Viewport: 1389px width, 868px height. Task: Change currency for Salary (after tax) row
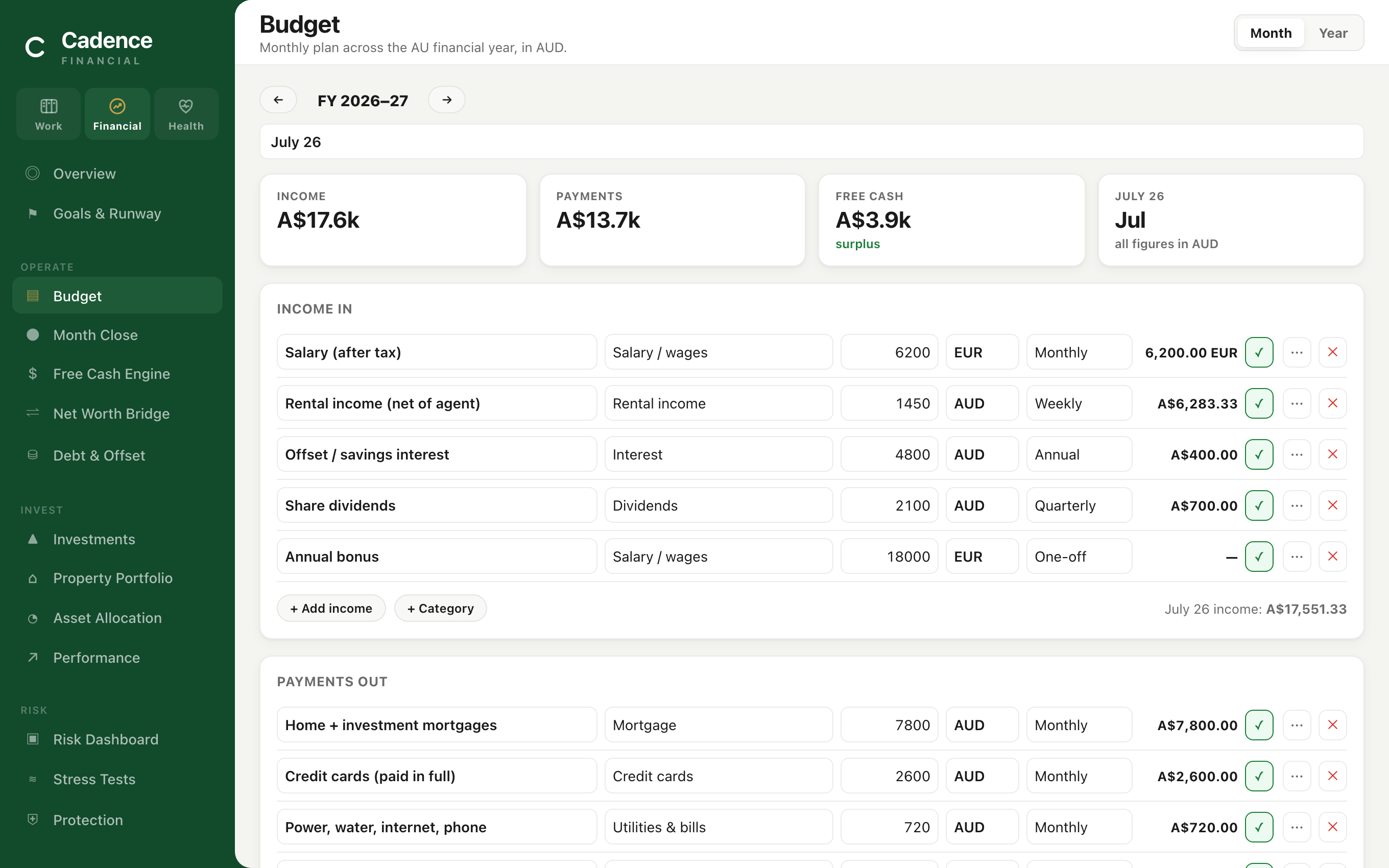pos(982,352)
